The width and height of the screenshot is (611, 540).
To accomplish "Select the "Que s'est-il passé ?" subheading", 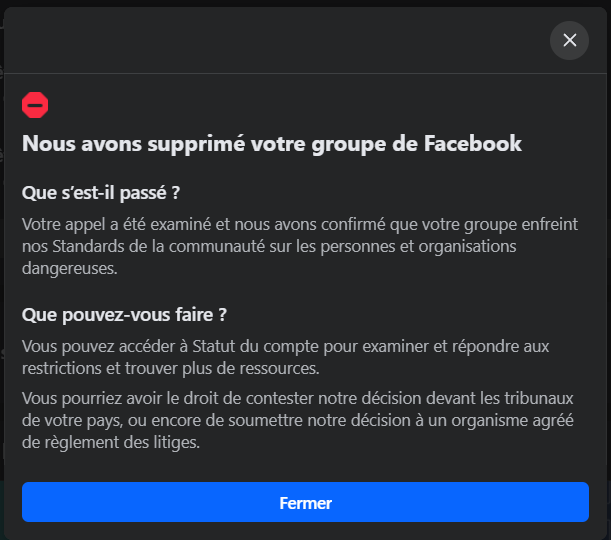I will tap(101, 192).
